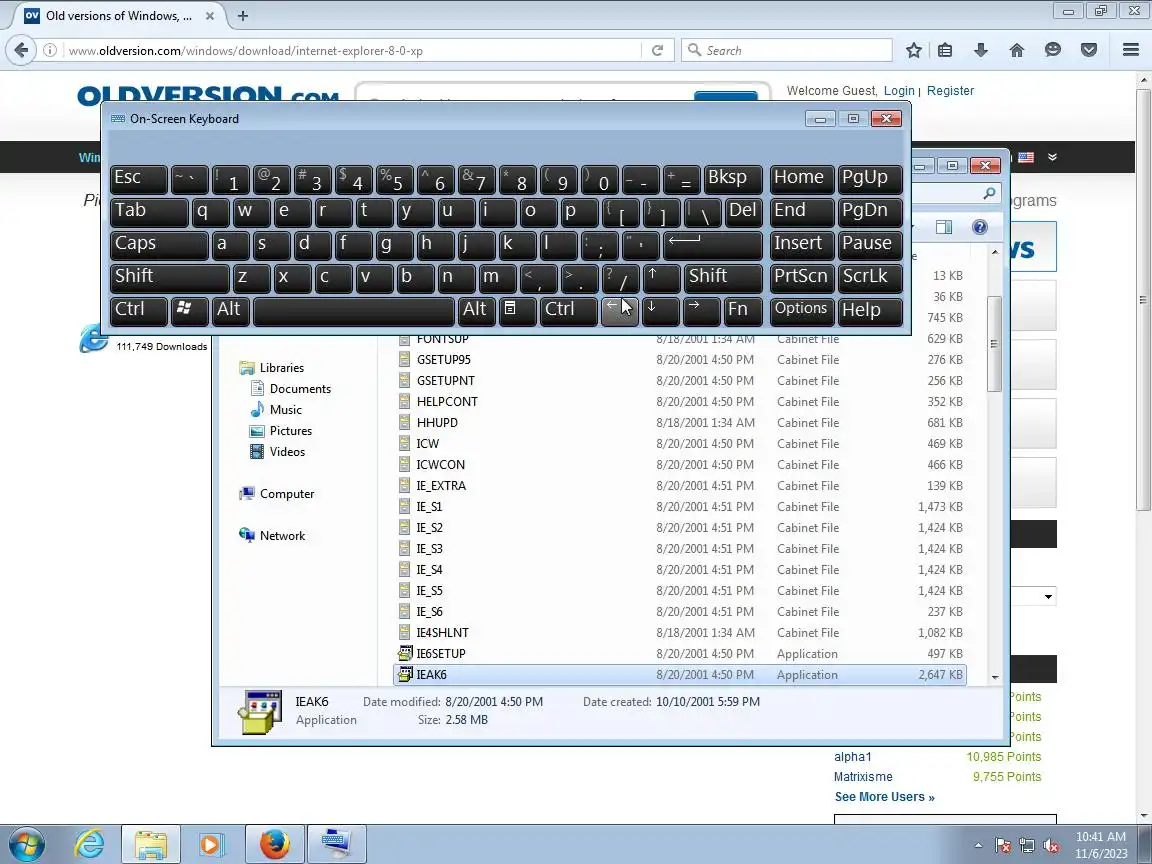
Task: Toggle the Caps lock key
Action: tap(159, 245)
